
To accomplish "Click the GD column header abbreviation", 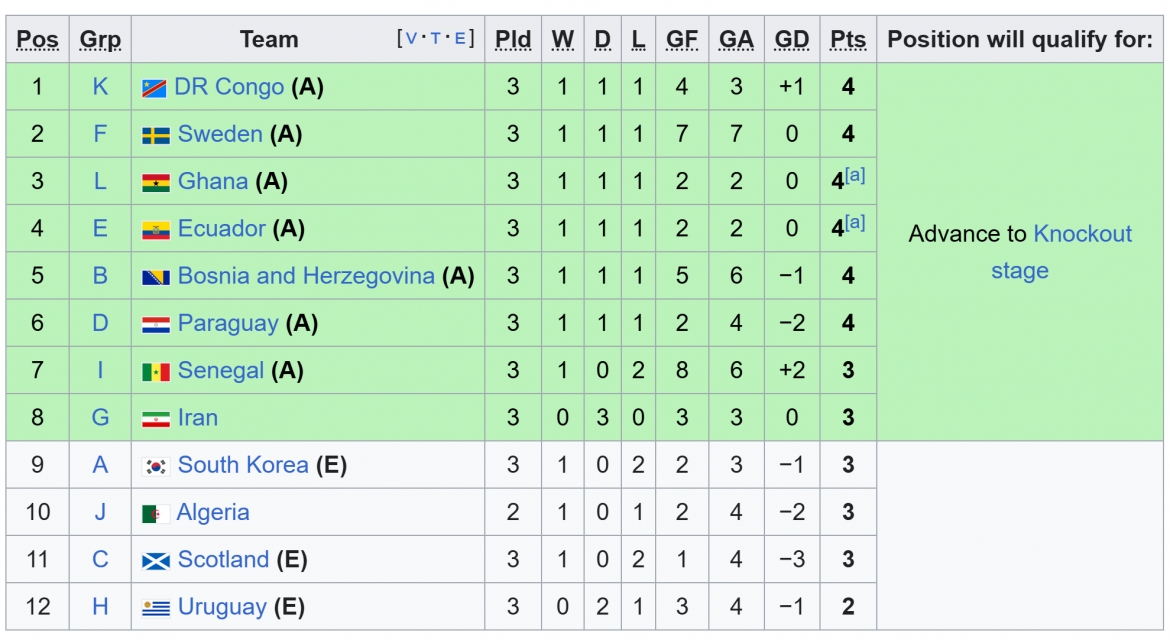I will (791, 39).
